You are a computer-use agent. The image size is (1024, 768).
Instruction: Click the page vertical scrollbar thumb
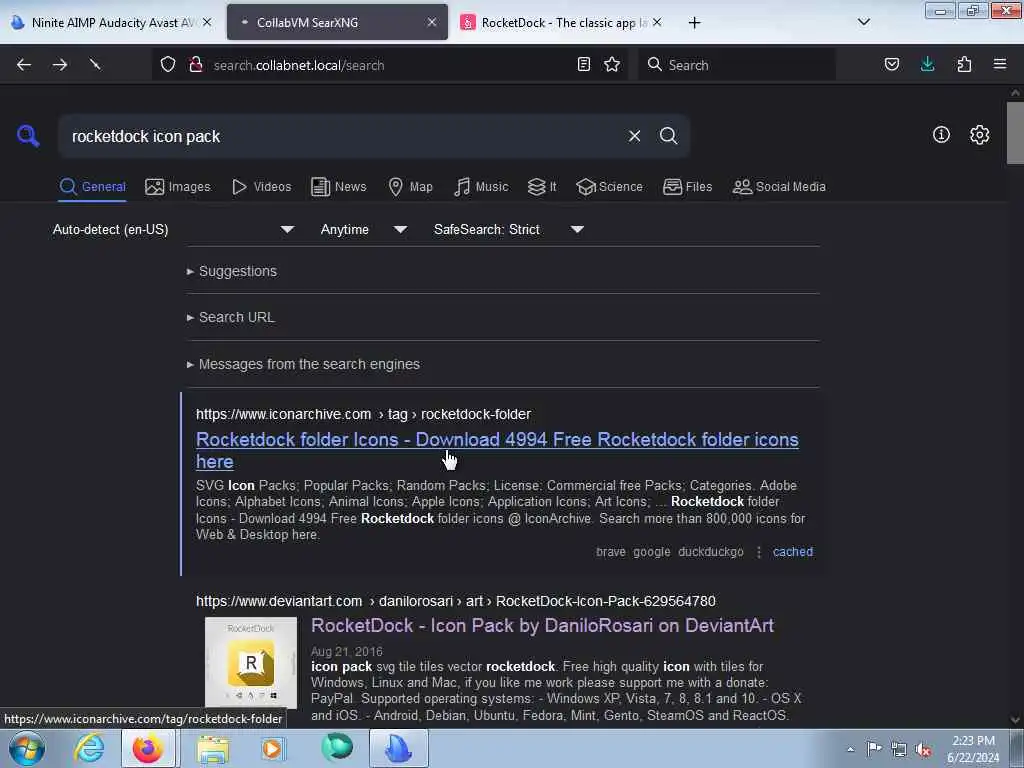pyautogui.click(x=1015, y=133)
